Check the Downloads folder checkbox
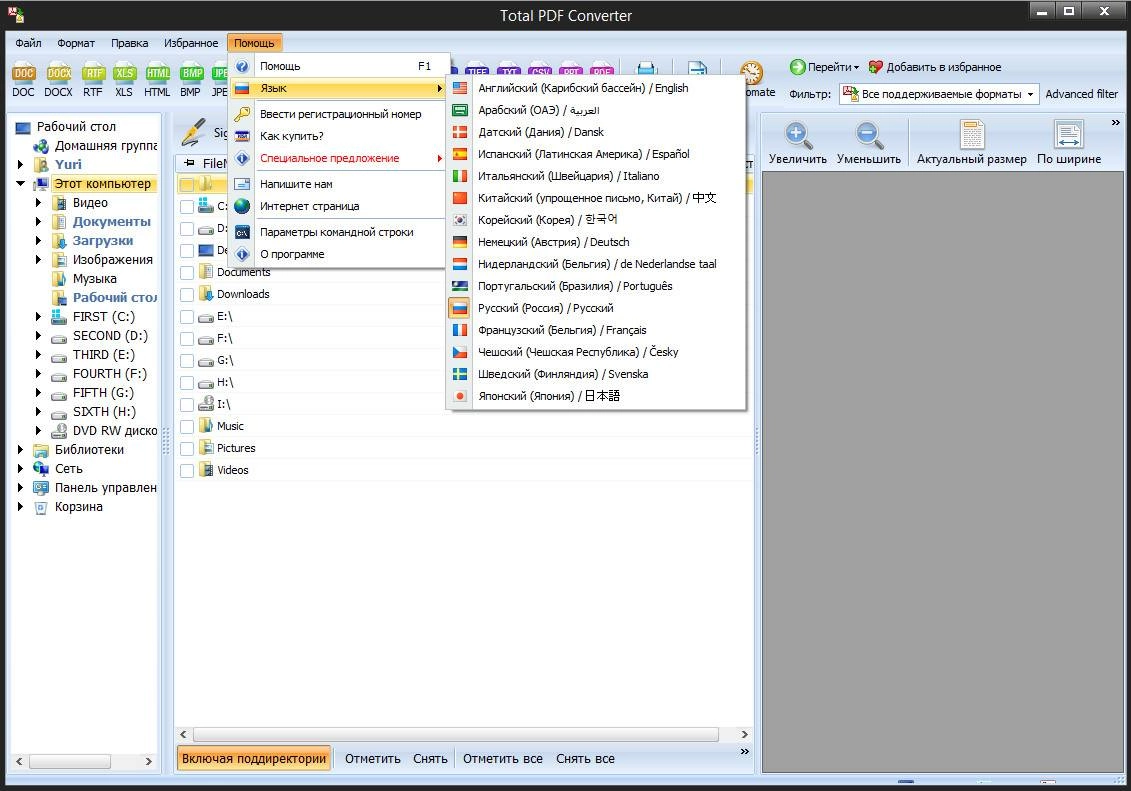The width and height of the screenshot is (1131, 791). pyautogui.click(x=187, y=294)
